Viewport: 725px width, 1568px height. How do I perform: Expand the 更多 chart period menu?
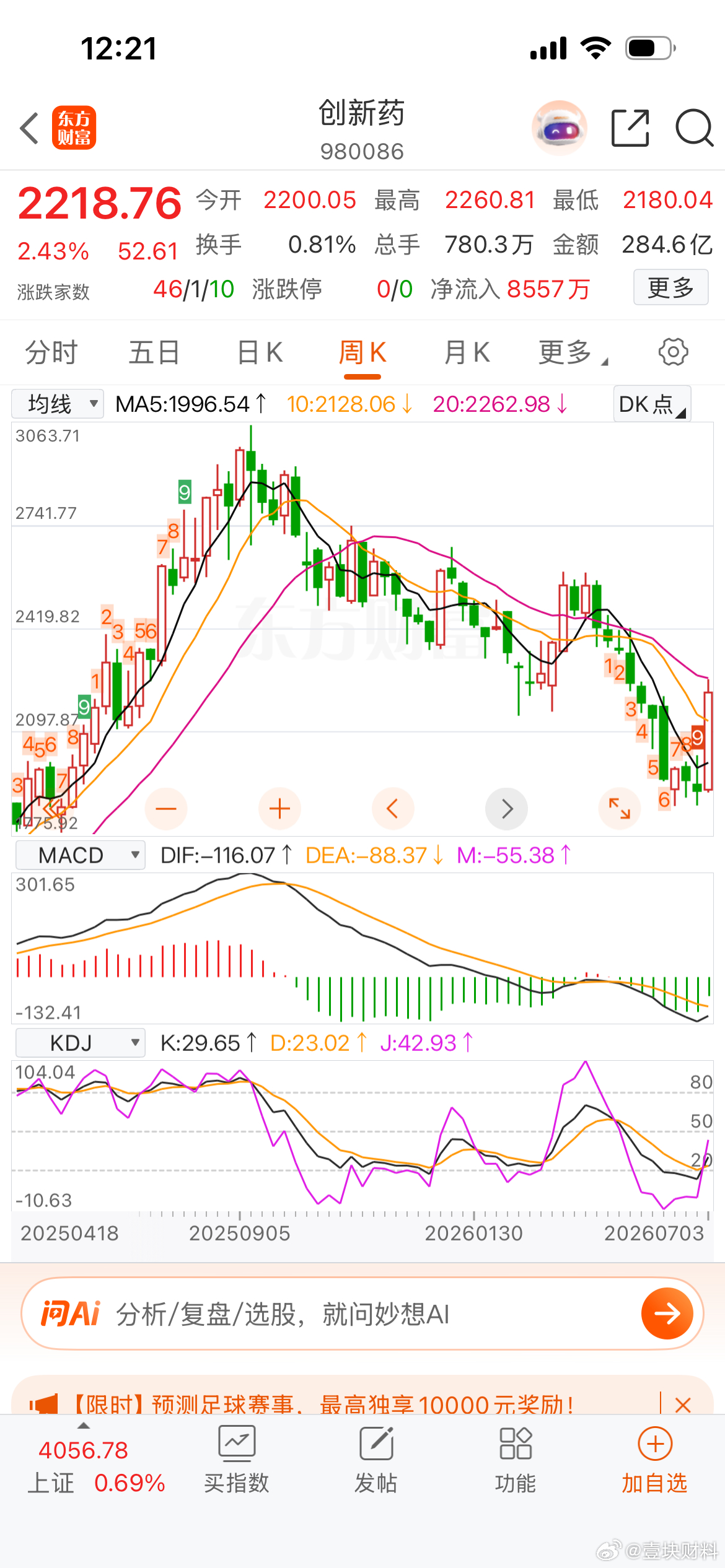click(573, 352)
